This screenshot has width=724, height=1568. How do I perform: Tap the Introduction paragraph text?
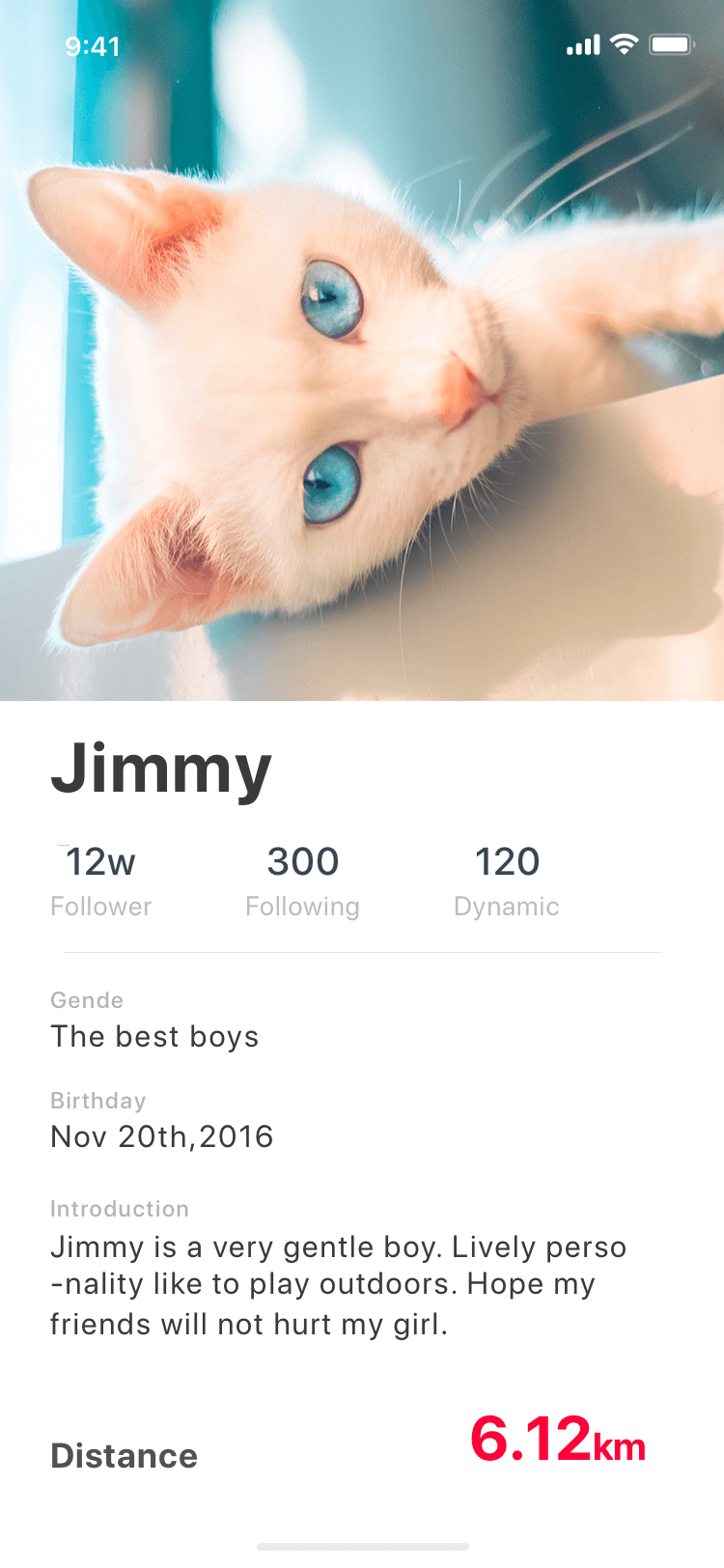tap(339, 1285)
